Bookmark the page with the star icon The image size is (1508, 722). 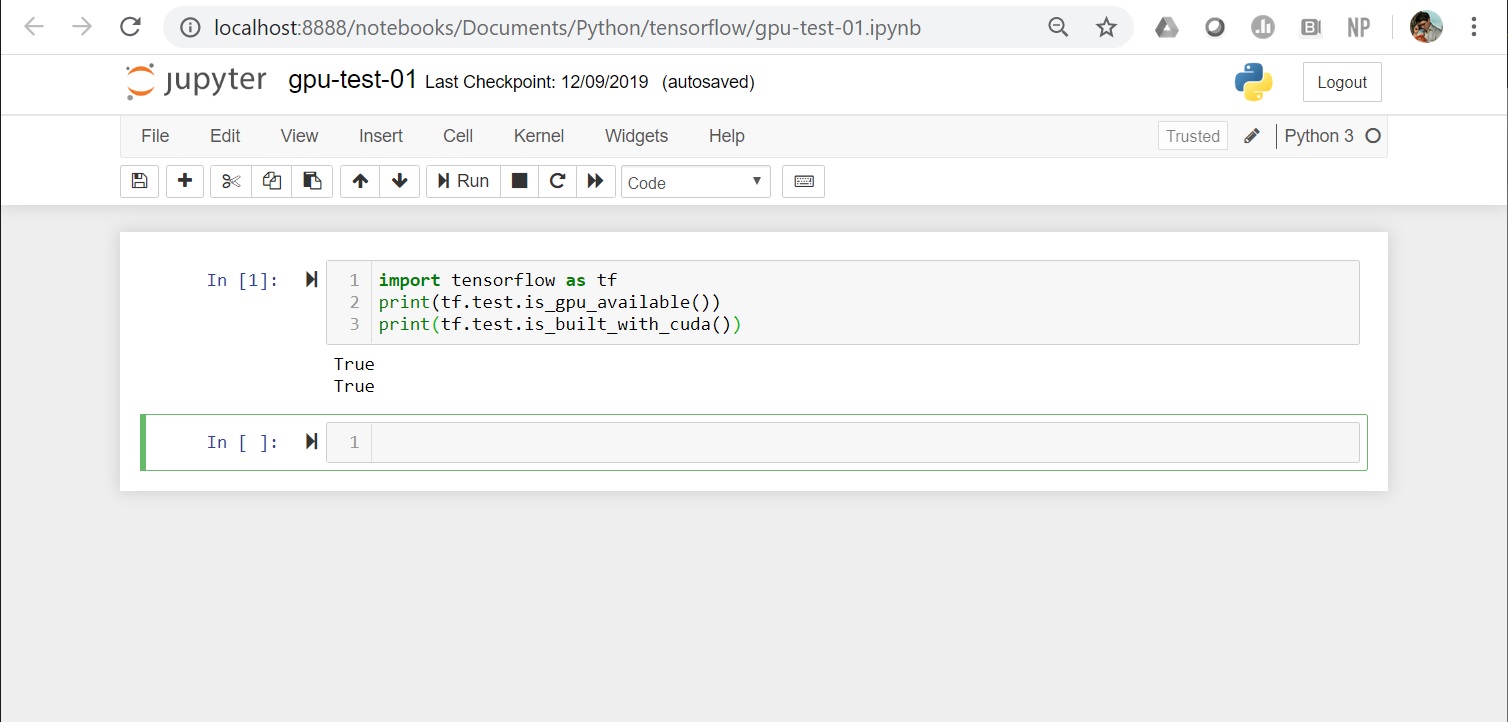click(1106, 27)
